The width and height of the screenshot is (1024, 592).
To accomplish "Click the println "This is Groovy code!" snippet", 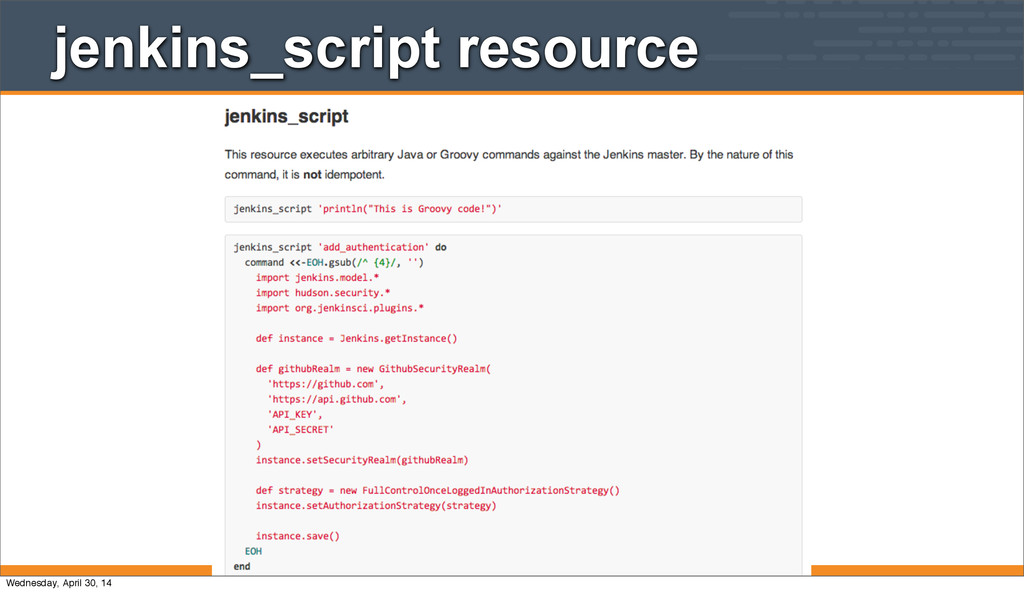I will (410, 209).
